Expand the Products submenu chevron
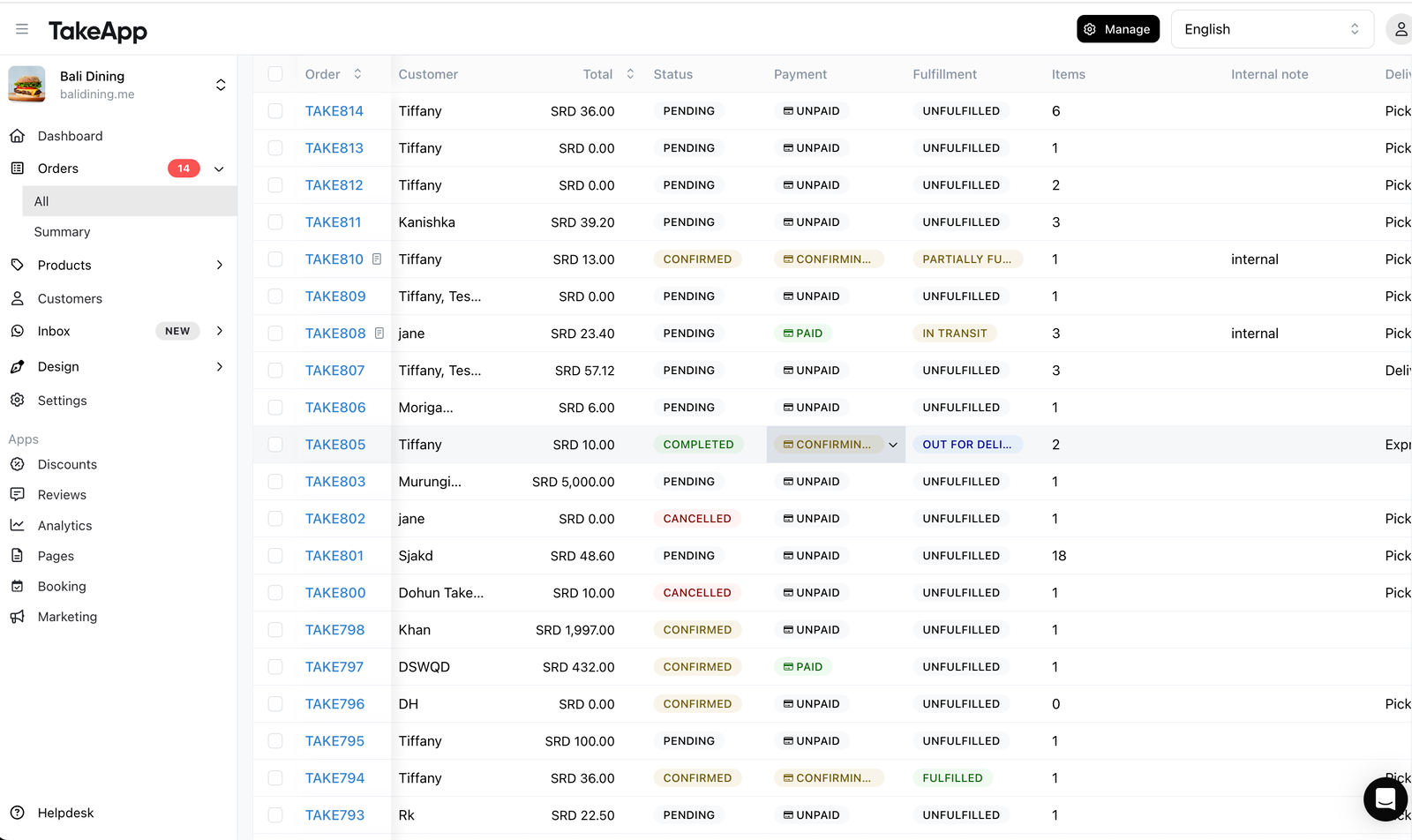 [x=220, y=266]
